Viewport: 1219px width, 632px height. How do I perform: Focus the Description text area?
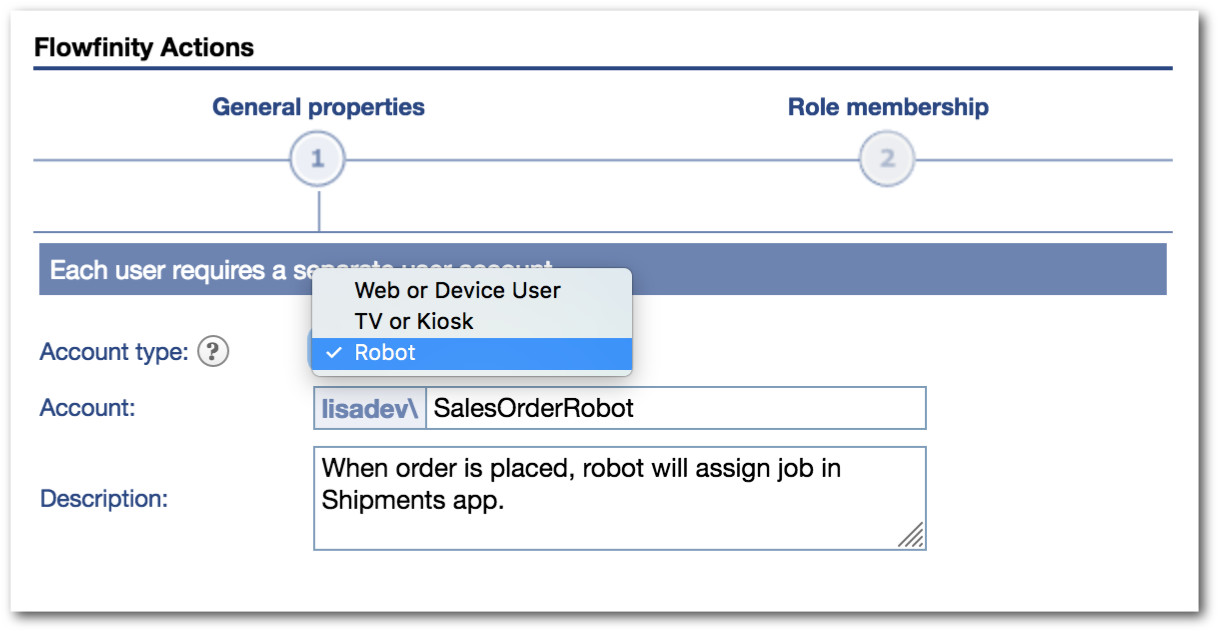[x=619, y=520]
